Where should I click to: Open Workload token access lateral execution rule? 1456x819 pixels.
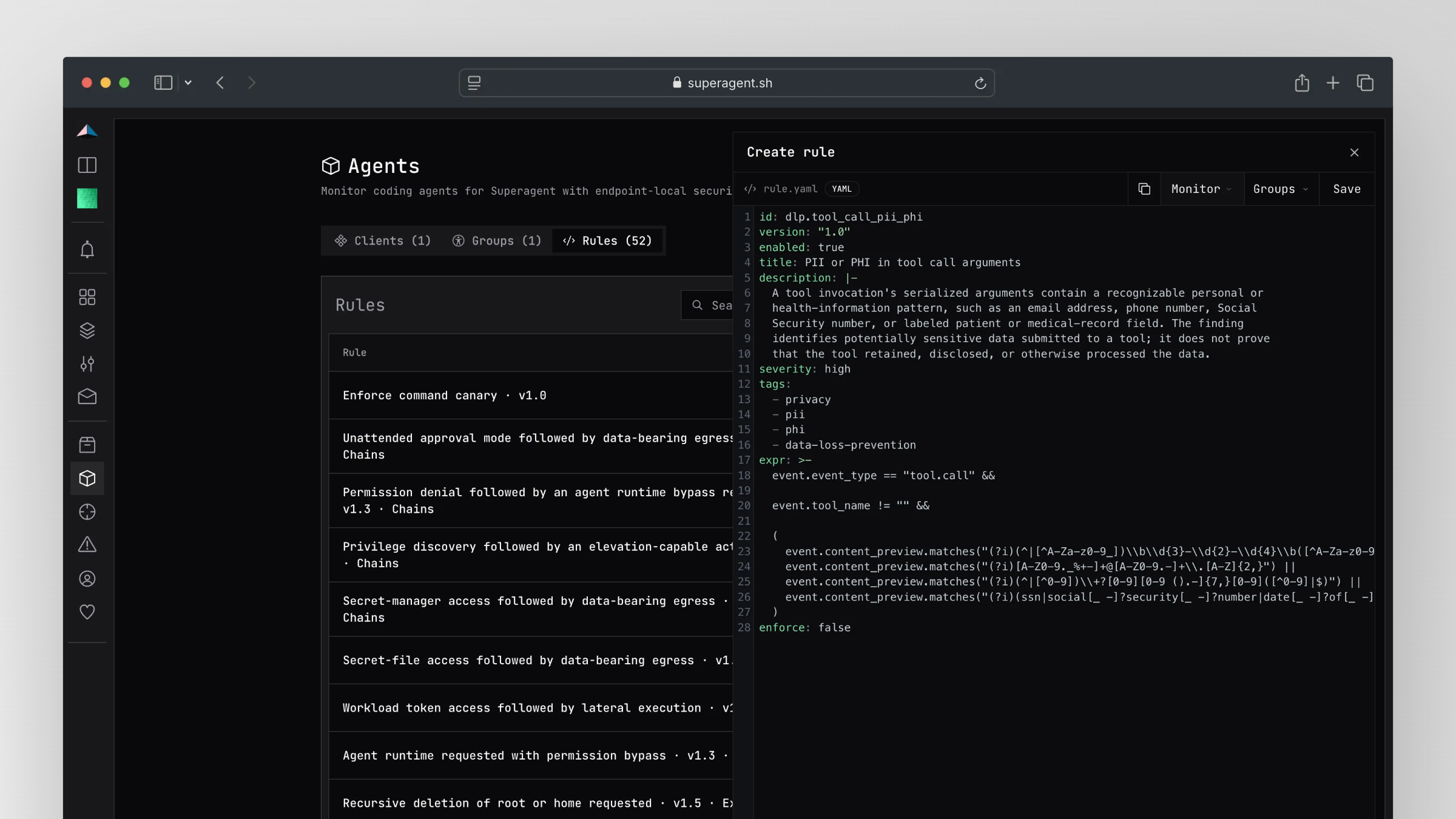click(531, 708)
